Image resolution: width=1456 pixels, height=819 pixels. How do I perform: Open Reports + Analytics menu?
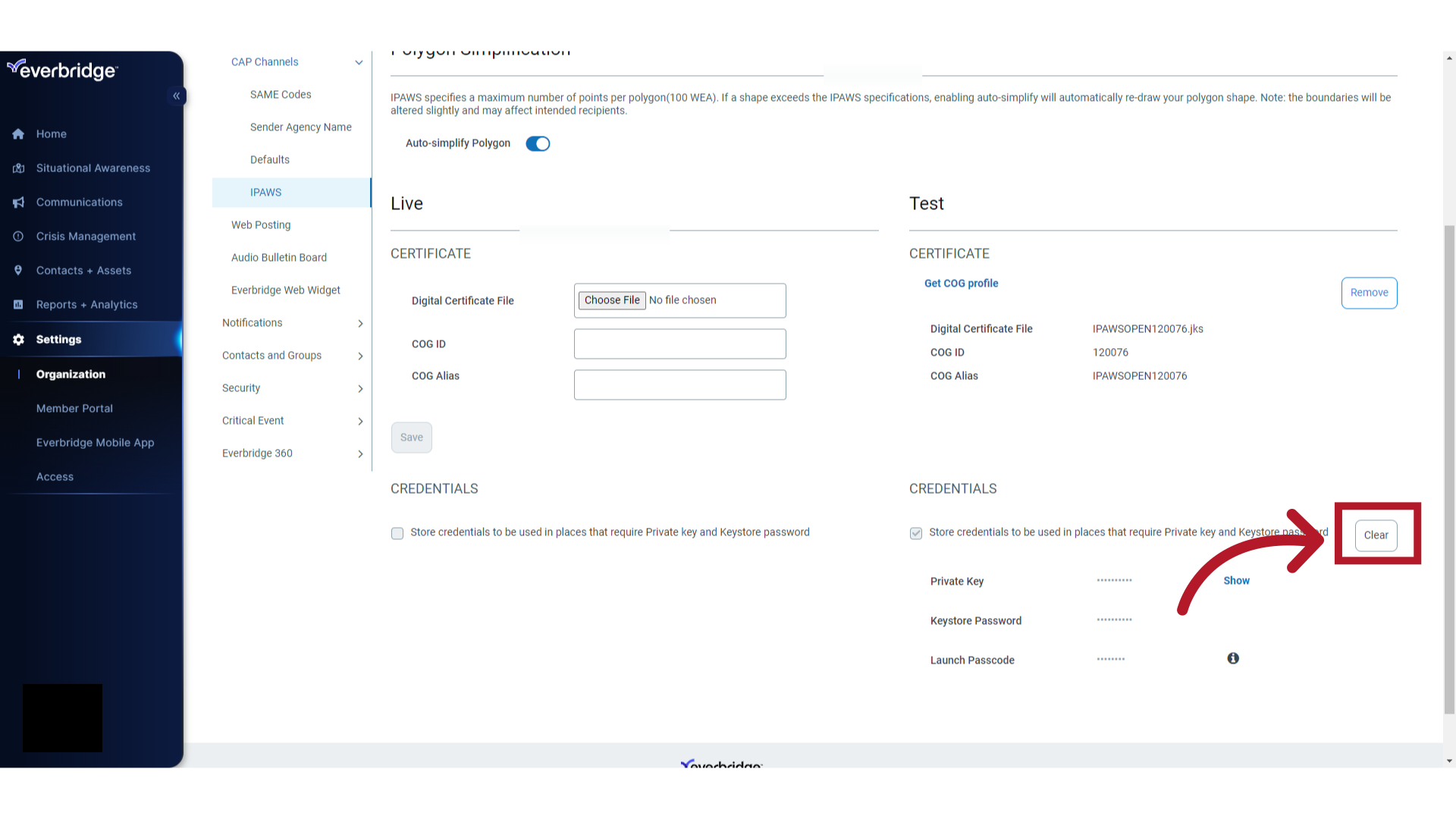tap(87, 305)
